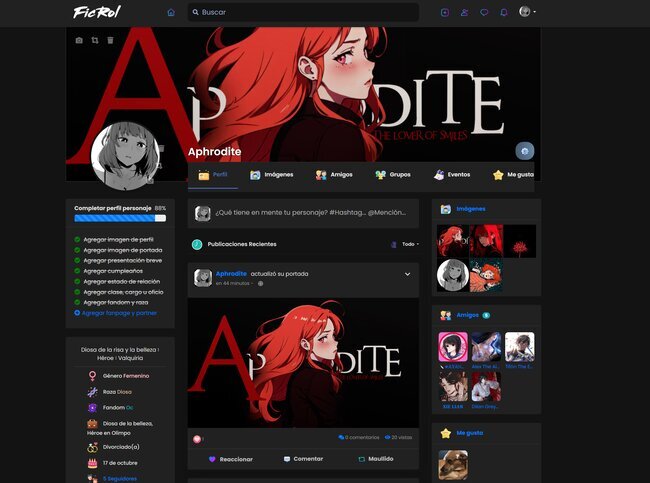Open profile settings gear button
650x483 pixels.
click(x=525, y=151)
